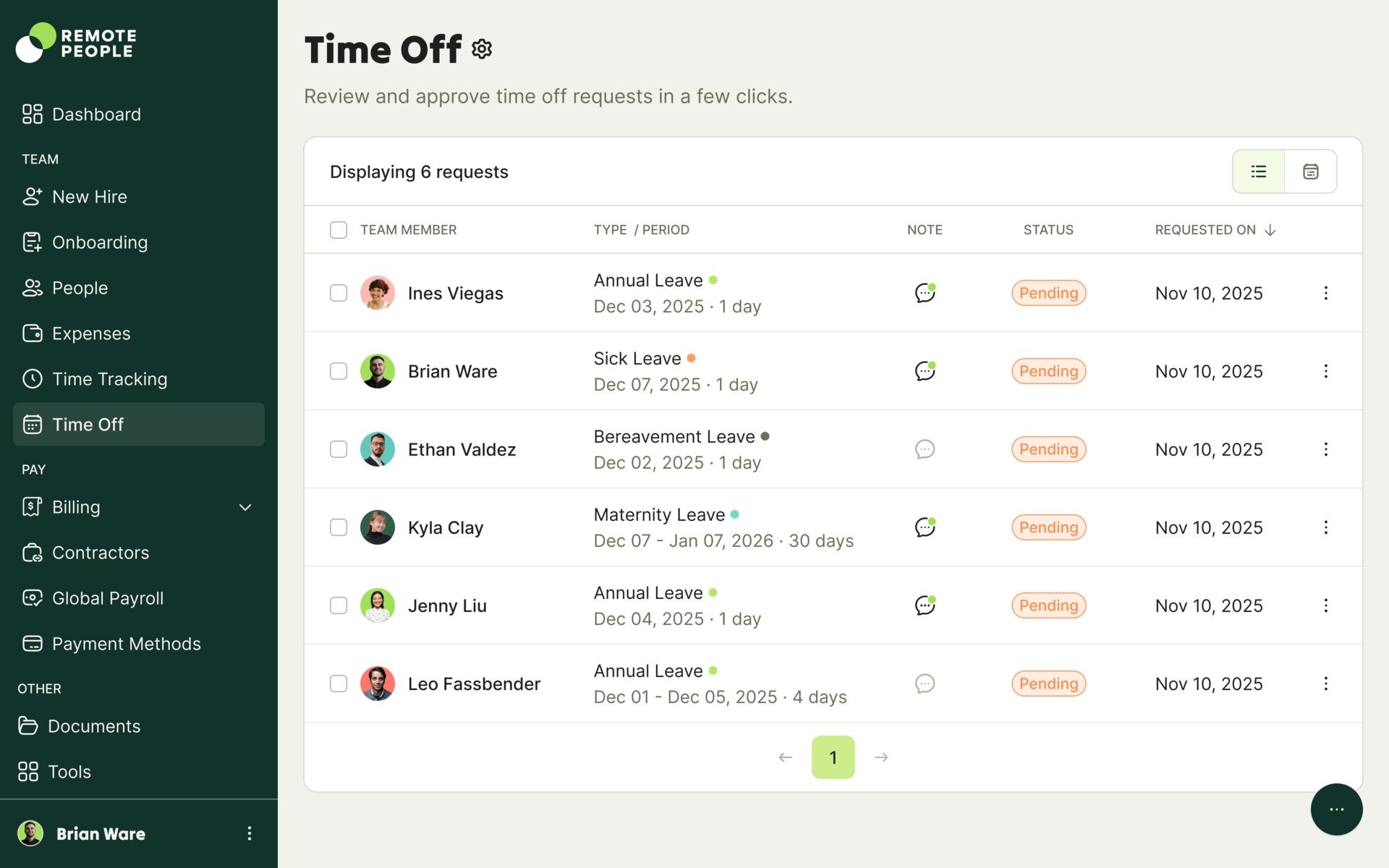Click Pending status for Ines Viegas

click(x=1048, y=293)
